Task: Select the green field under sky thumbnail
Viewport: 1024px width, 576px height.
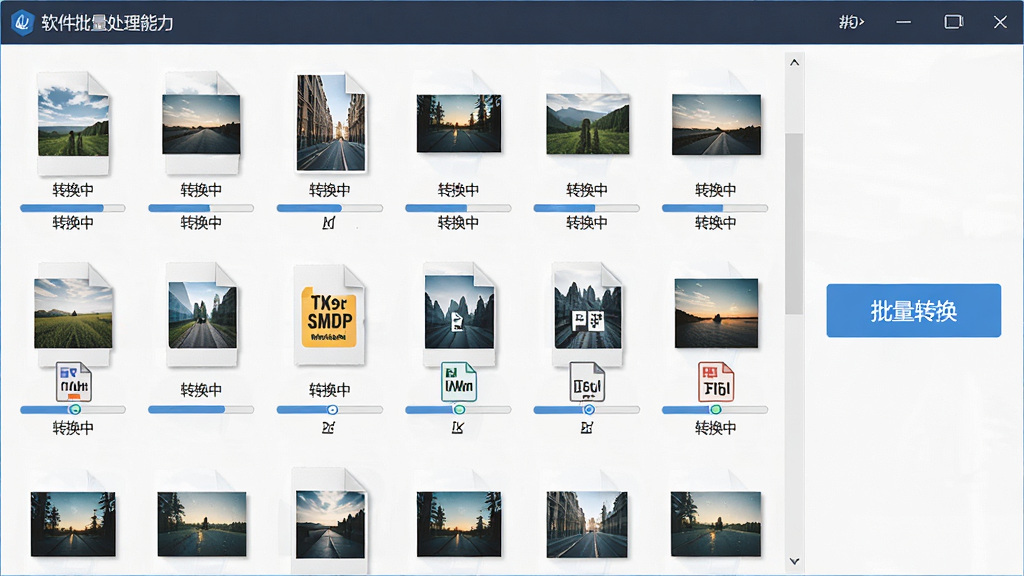Action: click(x=73, y=313)
